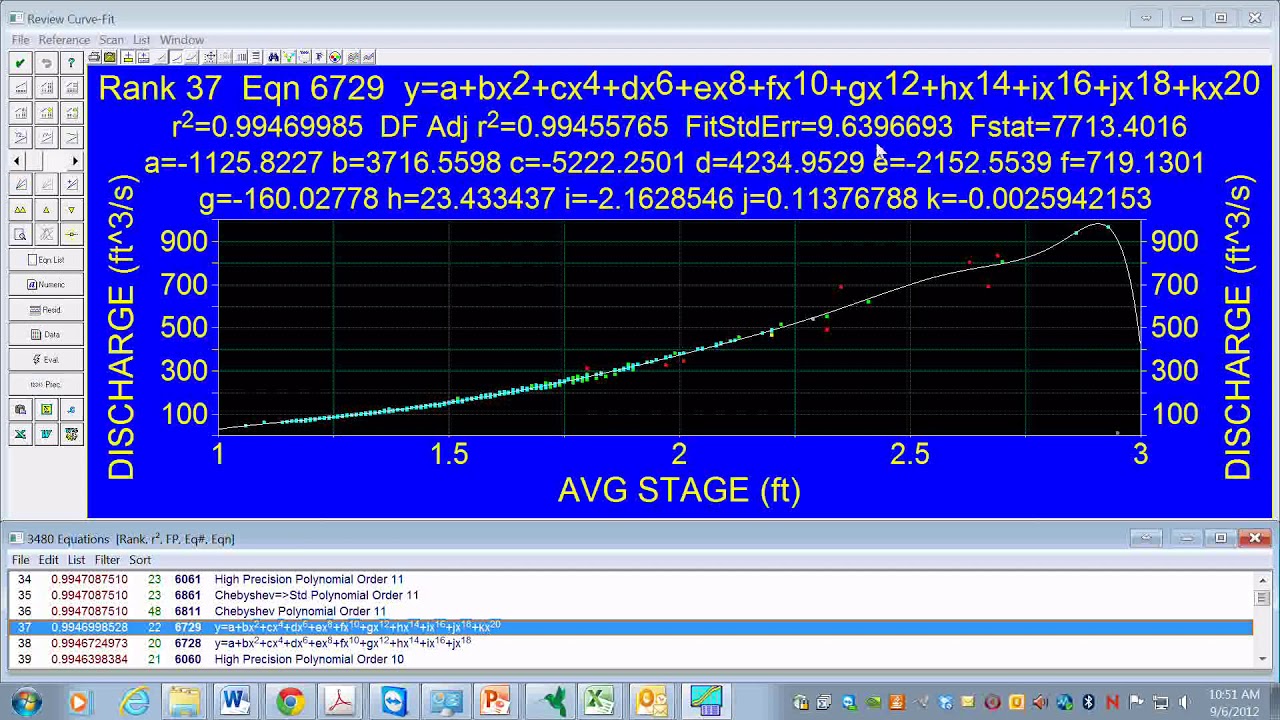Open the File menu in Review Curve-Fit
The width and height of the screenshot is (1280, 720).
tap(20, 40)
